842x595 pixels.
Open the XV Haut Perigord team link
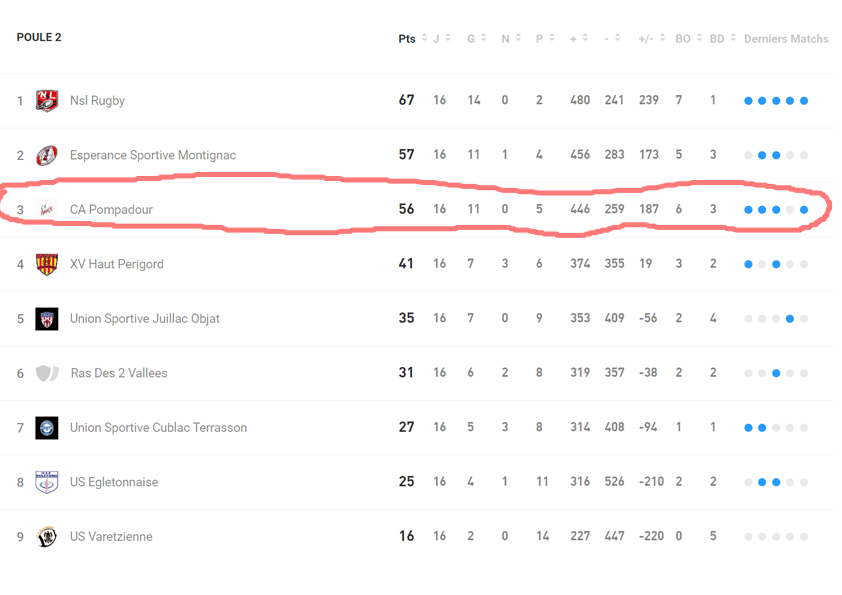pos(116,264)
